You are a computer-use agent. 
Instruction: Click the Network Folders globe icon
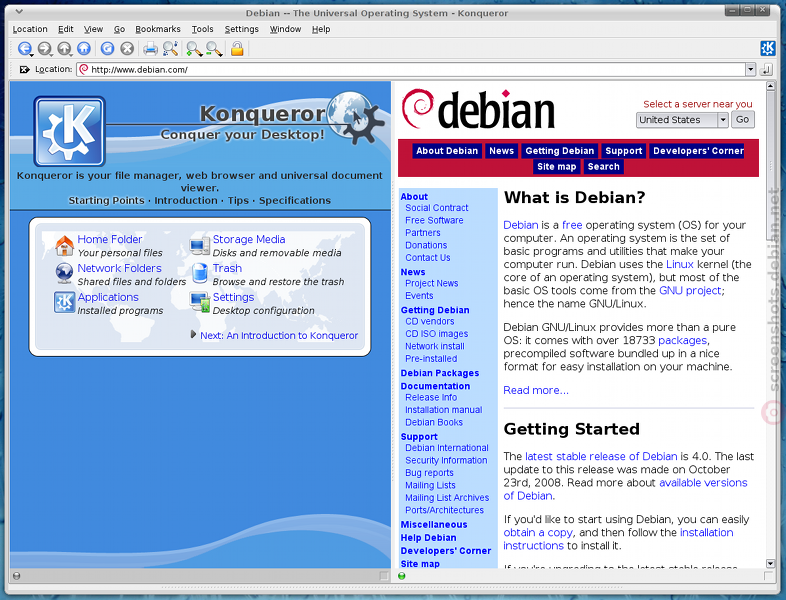point(64,274)
